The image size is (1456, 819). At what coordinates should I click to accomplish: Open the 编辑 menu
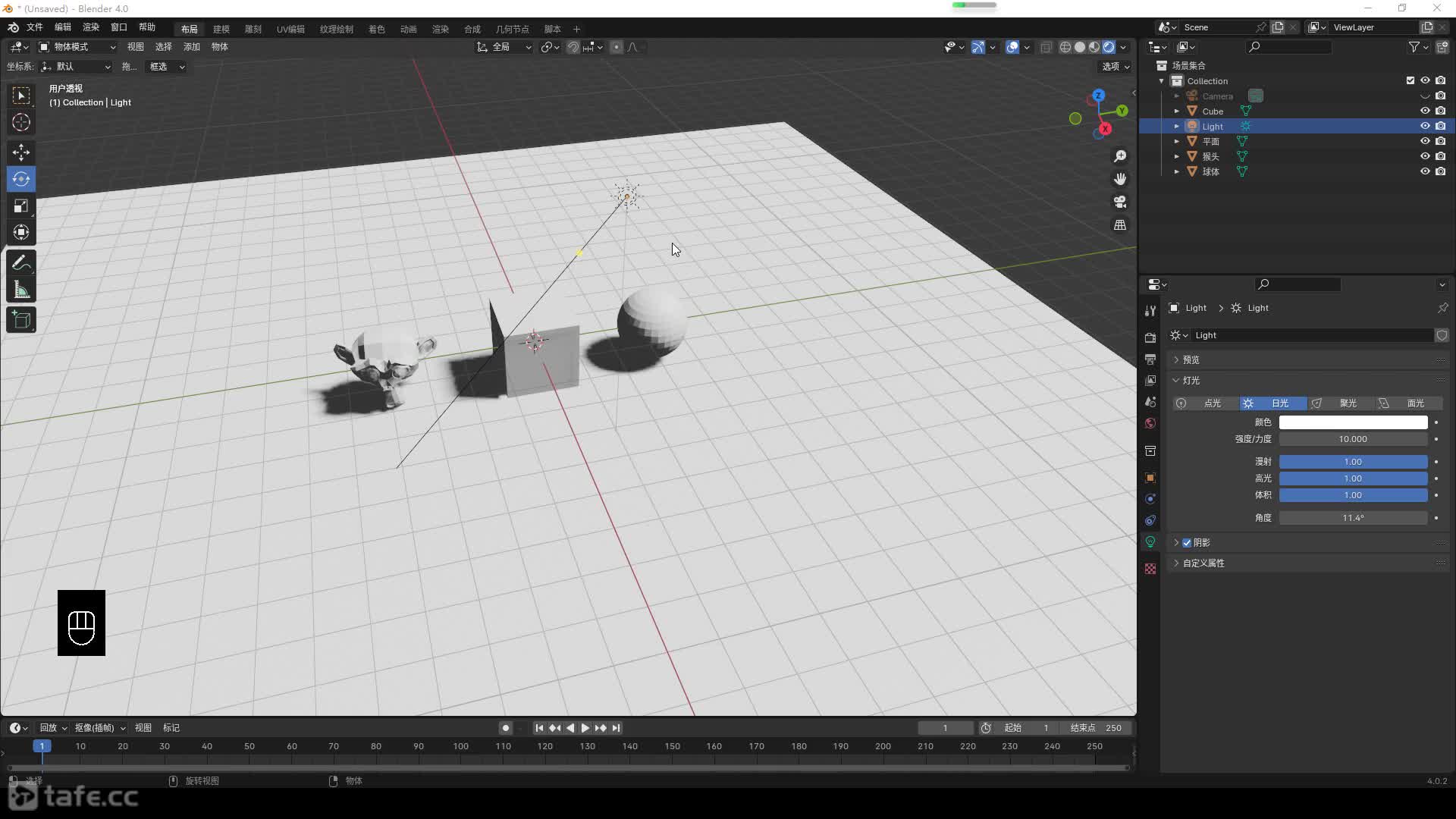[x=63, y=27]
